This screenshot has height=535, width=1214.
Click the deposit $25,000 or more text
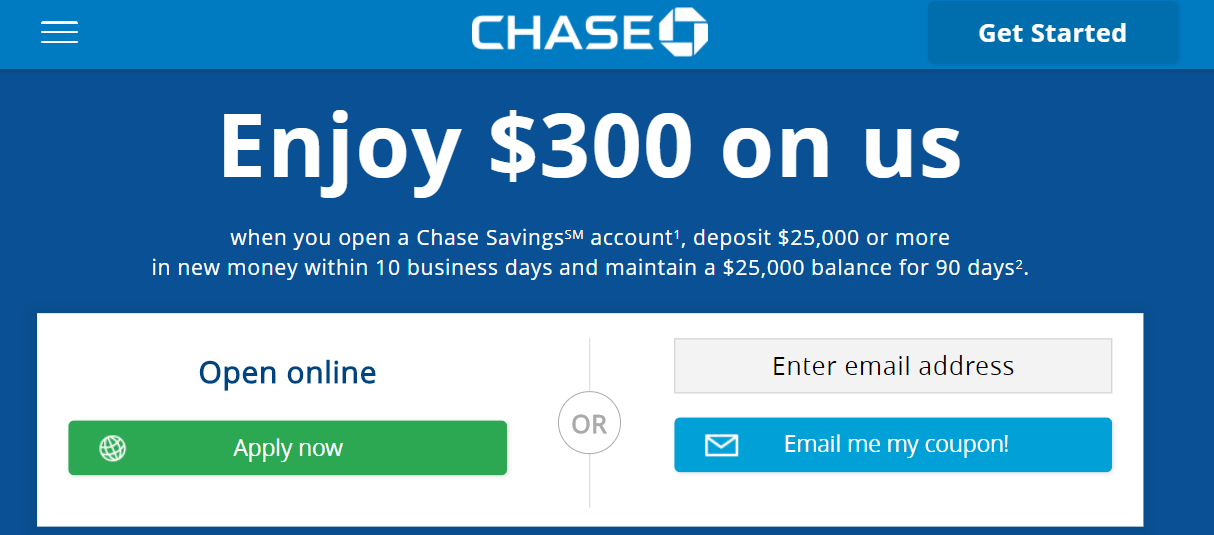(x=822, y=238)
